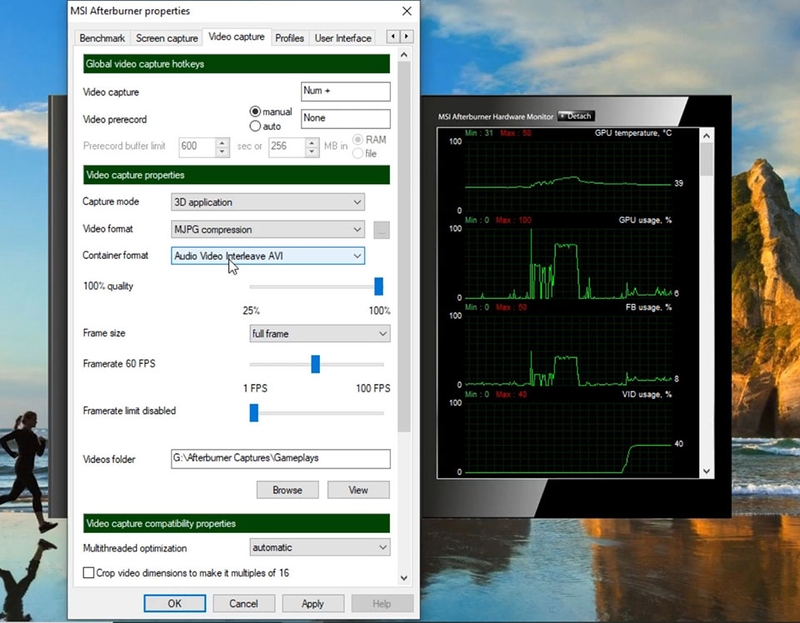Click the Video capture compatibility properties header
Image resolution: width=800 pixels, height=623 pixels.
click(236, 524)
